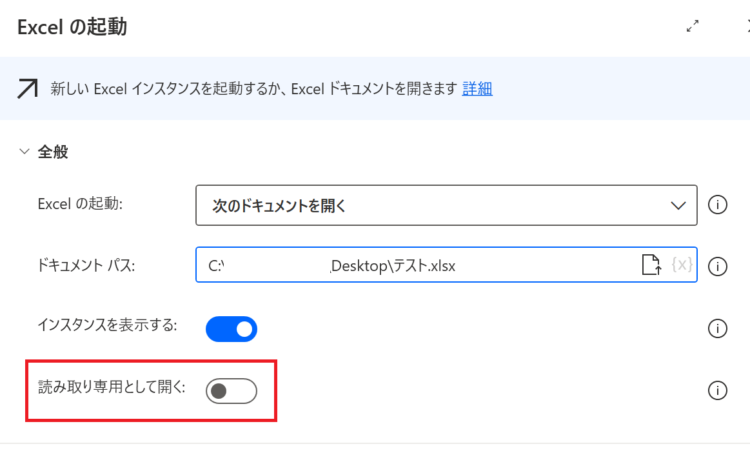Click the {x} variable picker icon

click(x=682, y=264)
